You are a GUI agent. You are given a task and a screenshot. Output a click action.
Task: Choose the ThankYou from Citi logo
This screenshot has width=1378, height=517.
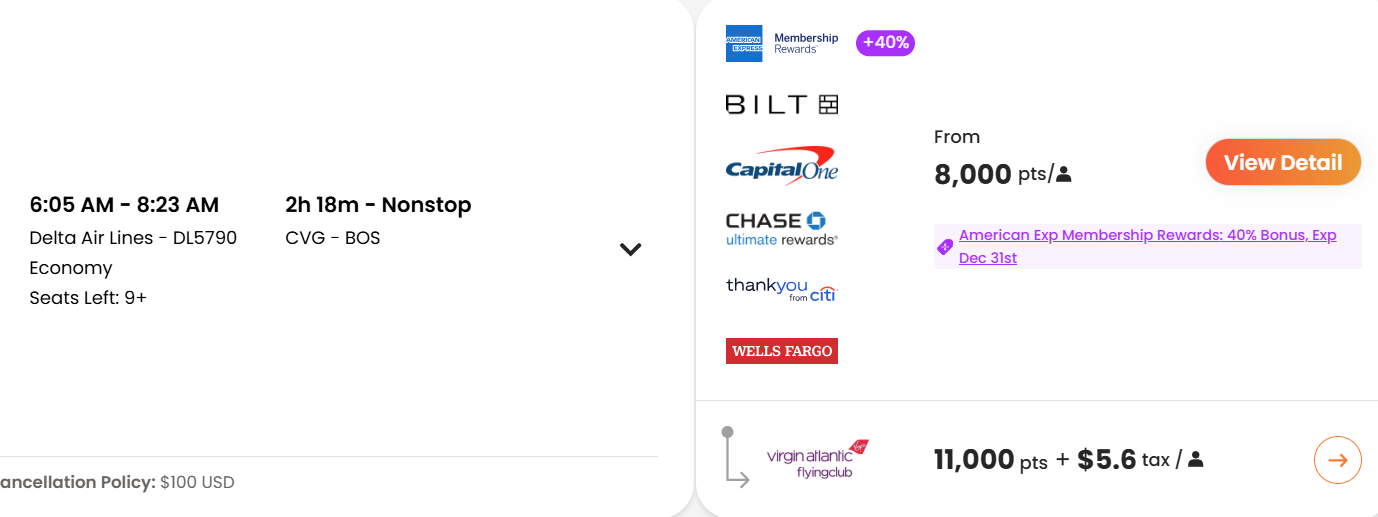(x=781, y=289)
